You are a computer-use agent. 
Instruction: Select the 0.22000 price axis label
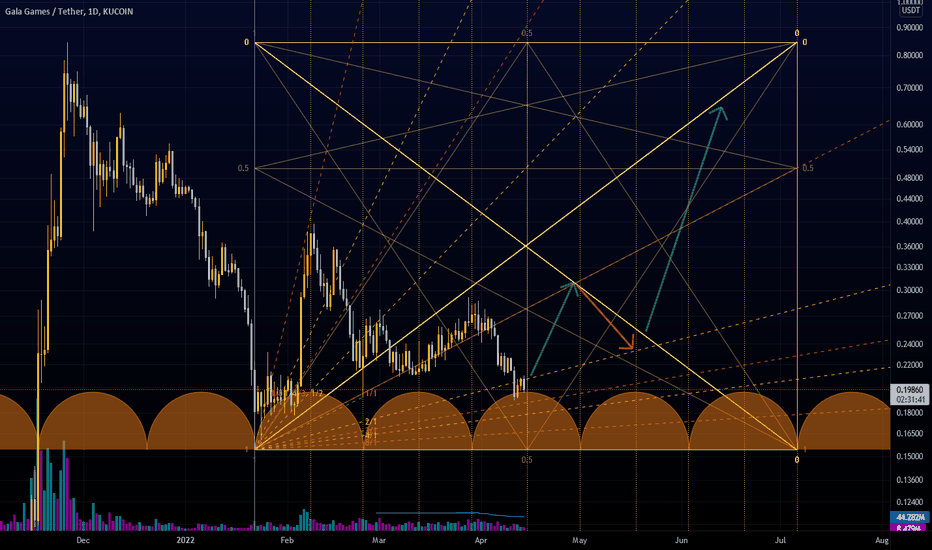[x=909, y=365]
